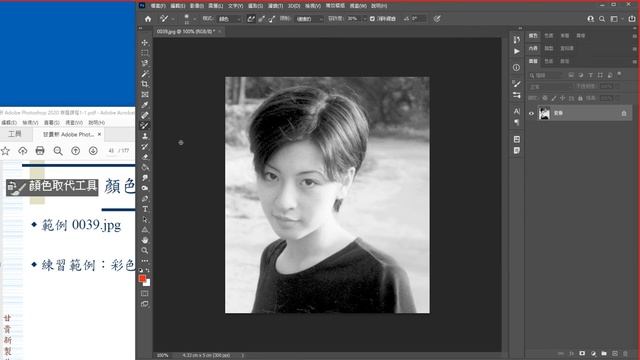Open the Mode dropdown in options bar
Screen dimensions: 640x360
click(x=229, y=19)
